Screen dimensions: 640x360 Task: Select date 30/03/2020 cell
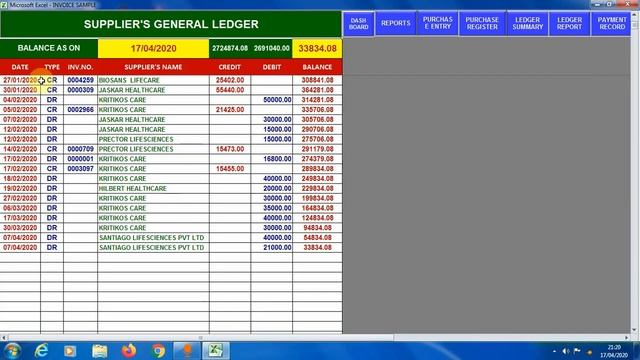[20, 228]
